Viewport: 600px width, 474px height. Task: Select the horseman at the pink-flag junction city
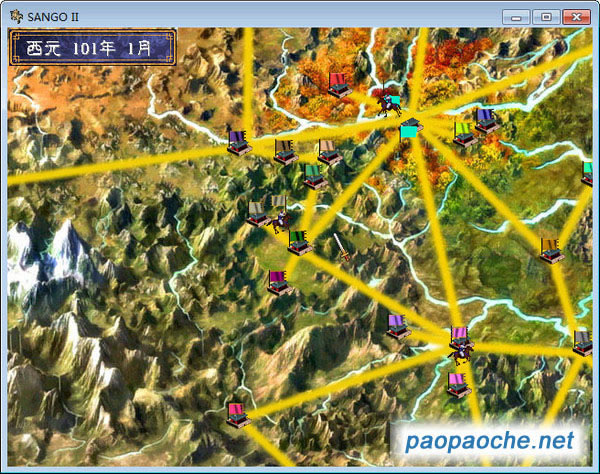coord(460,350)
